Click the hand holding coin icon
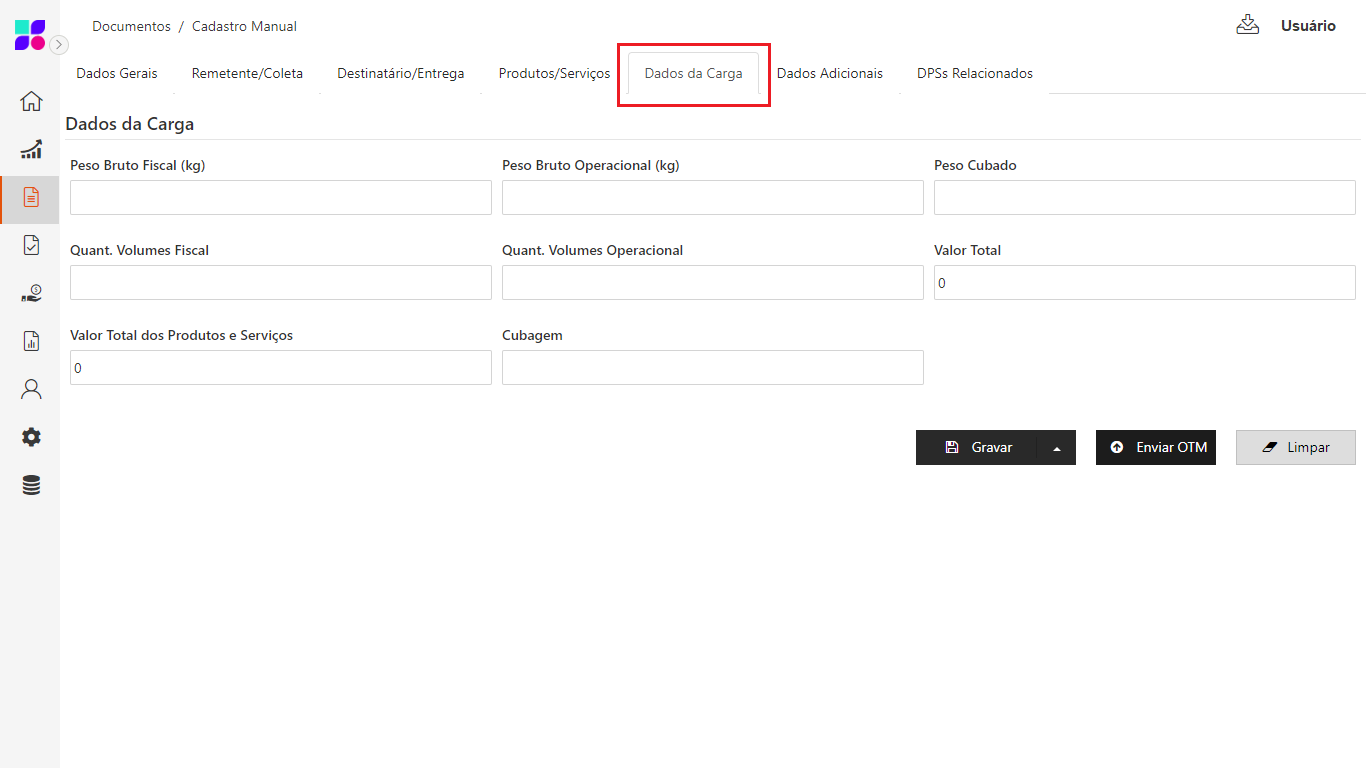Screen dimensions: 1366x768 31,293
